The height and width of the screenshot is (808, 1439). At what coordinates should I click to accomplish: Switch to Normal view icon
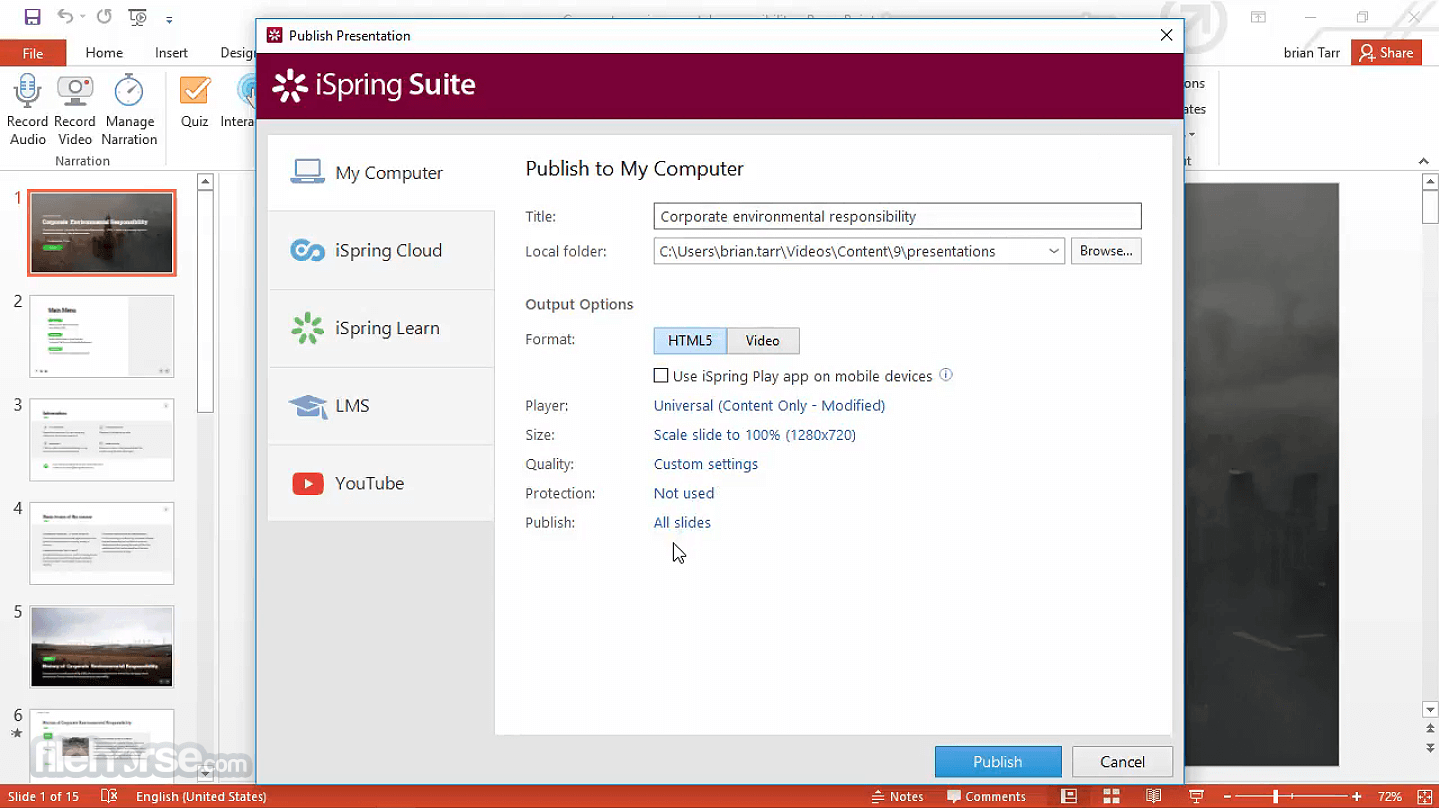coord(1069,797)
